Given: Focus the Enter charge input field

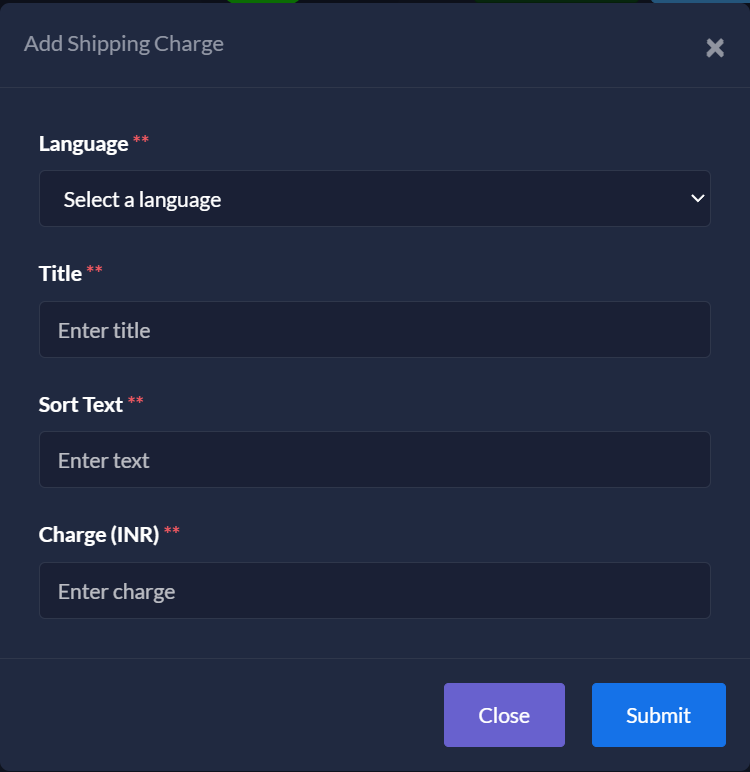Looking at the screenshot, I should coord(374,591).
